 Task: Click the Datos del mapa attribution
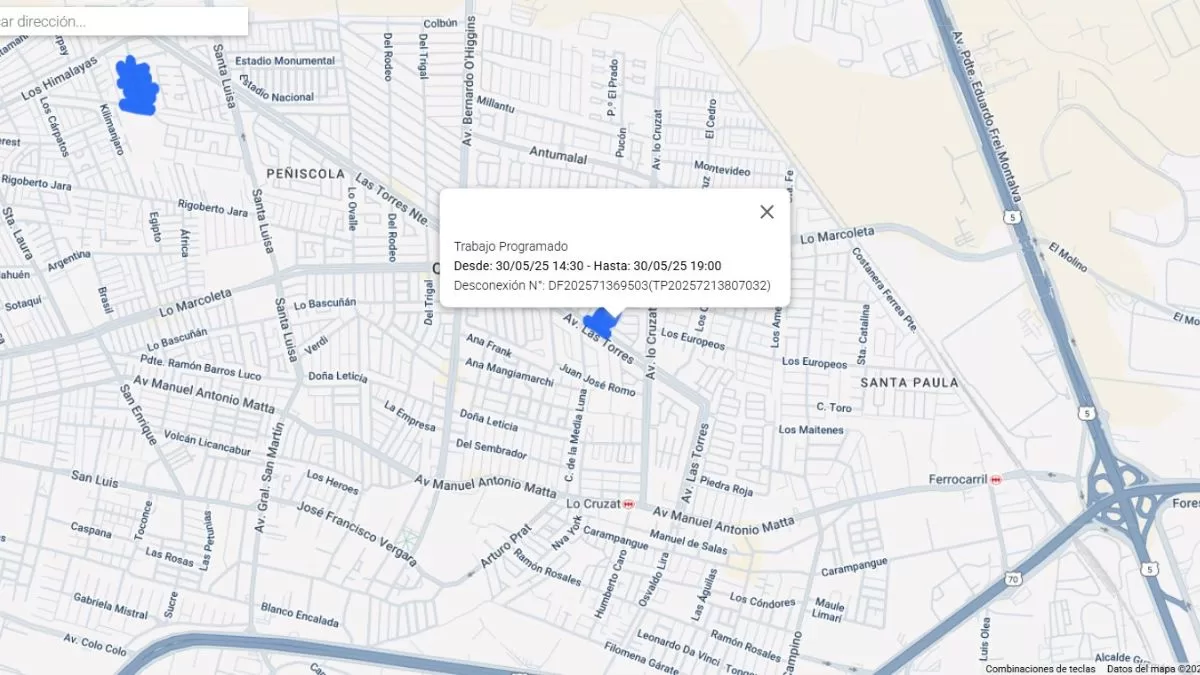point(1152,668)
